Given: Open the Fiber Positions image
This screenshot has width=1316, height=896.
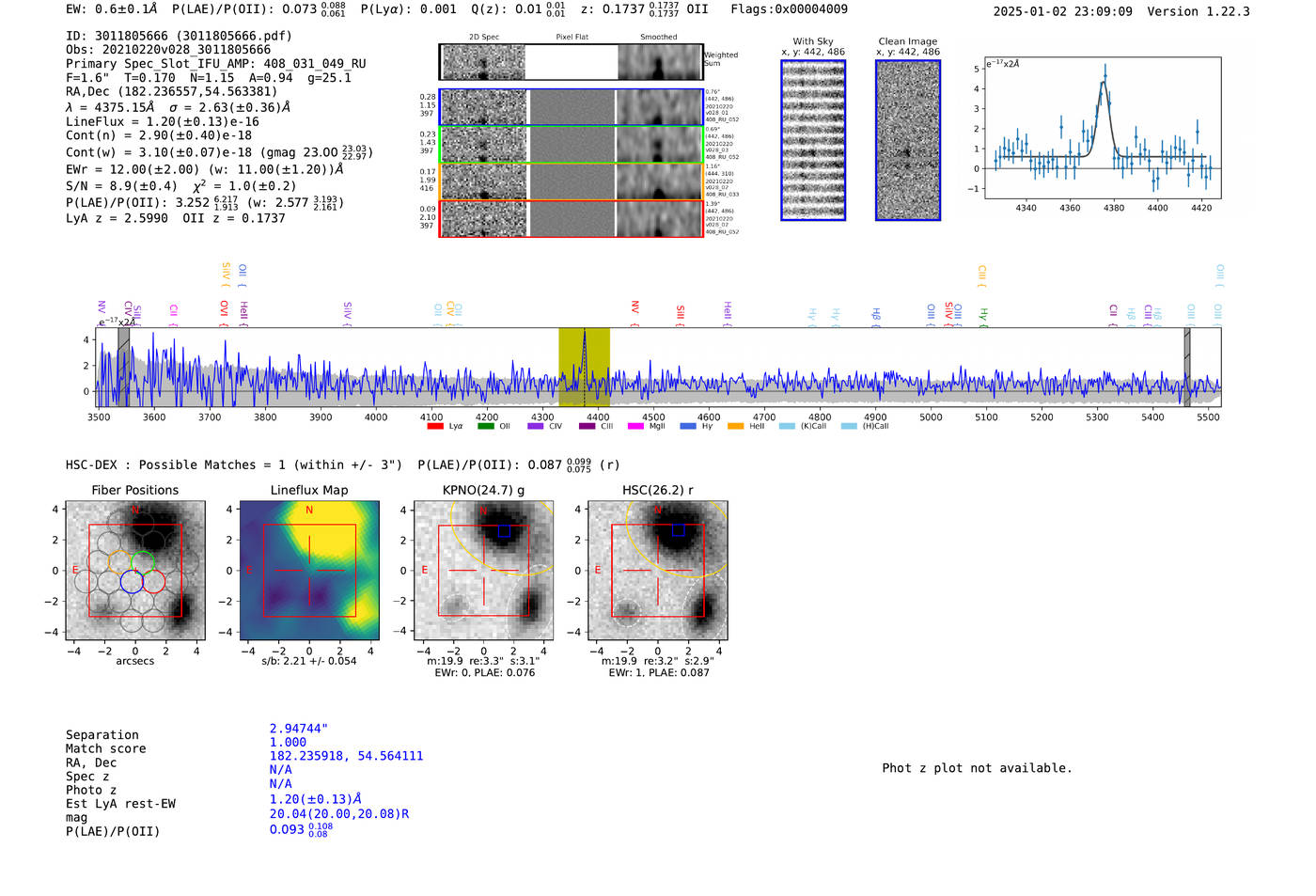Looking at the screenshot, I should (x=135, y=571).
